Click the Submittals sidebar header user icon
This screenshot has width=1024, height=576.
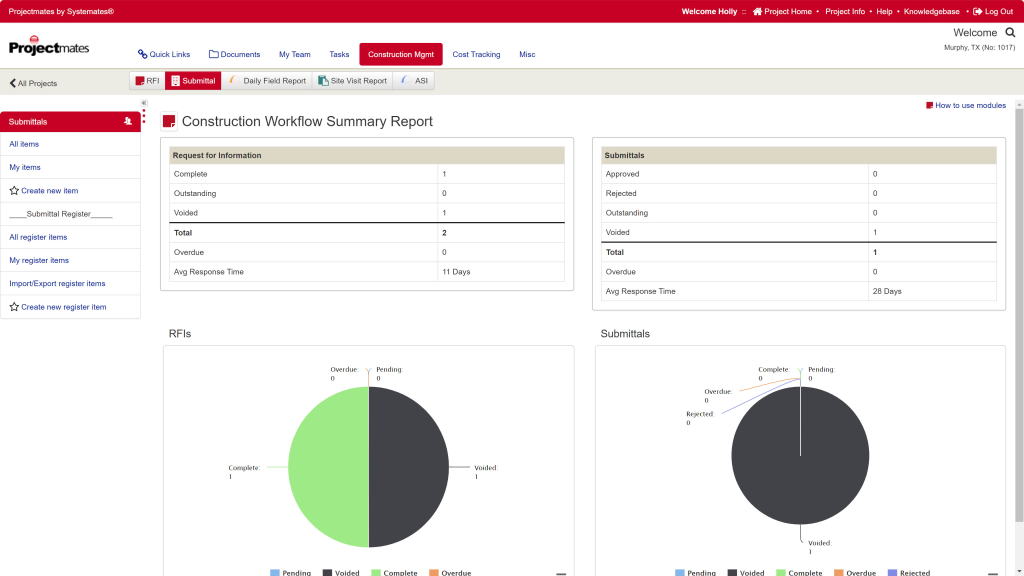pyautogui.click(x=128, y=121)
